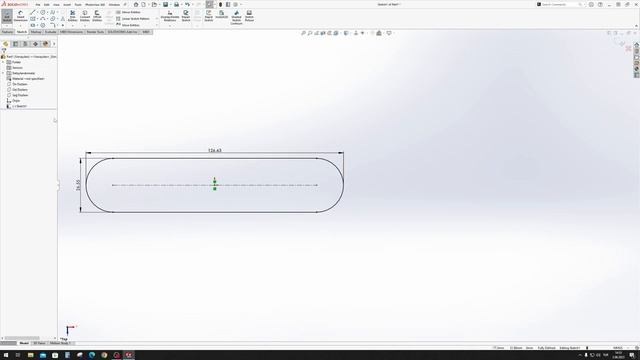
Task: Click Section View icon in view toolbar
Action: click(323, 33)
